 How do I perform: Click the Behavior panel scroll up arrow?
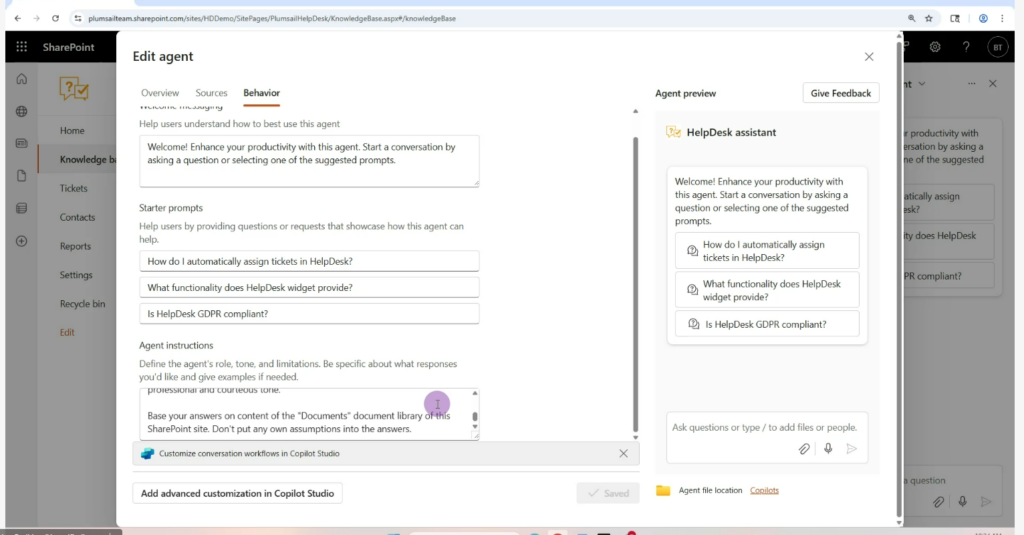tap(635, 112)
